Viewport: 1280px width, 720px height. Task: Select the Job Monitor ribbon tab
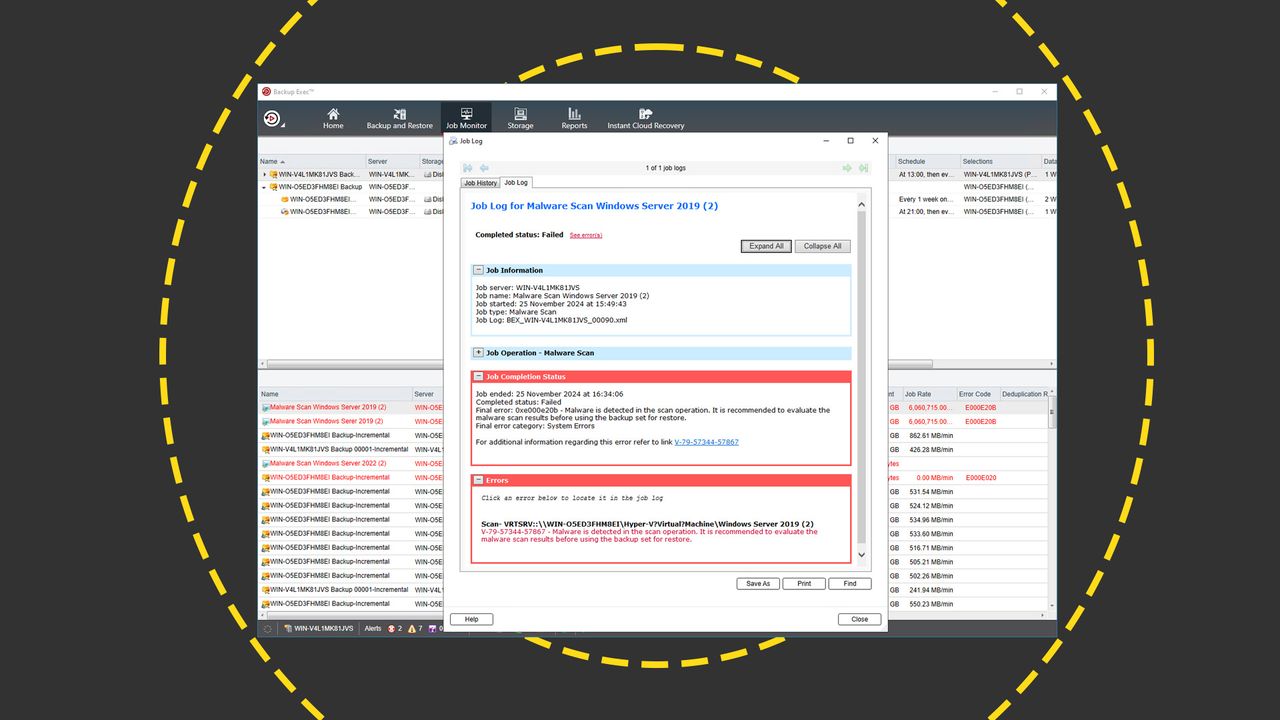click(466, 117)
